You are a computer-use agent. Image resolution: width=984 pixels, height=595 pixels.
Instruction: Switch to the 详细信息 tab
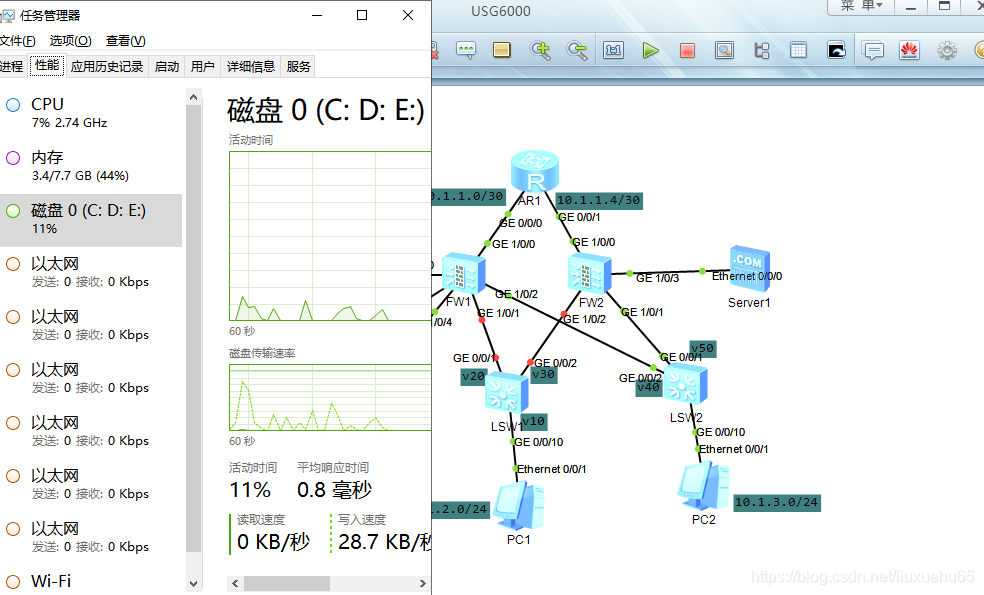(x=251, y=67)
